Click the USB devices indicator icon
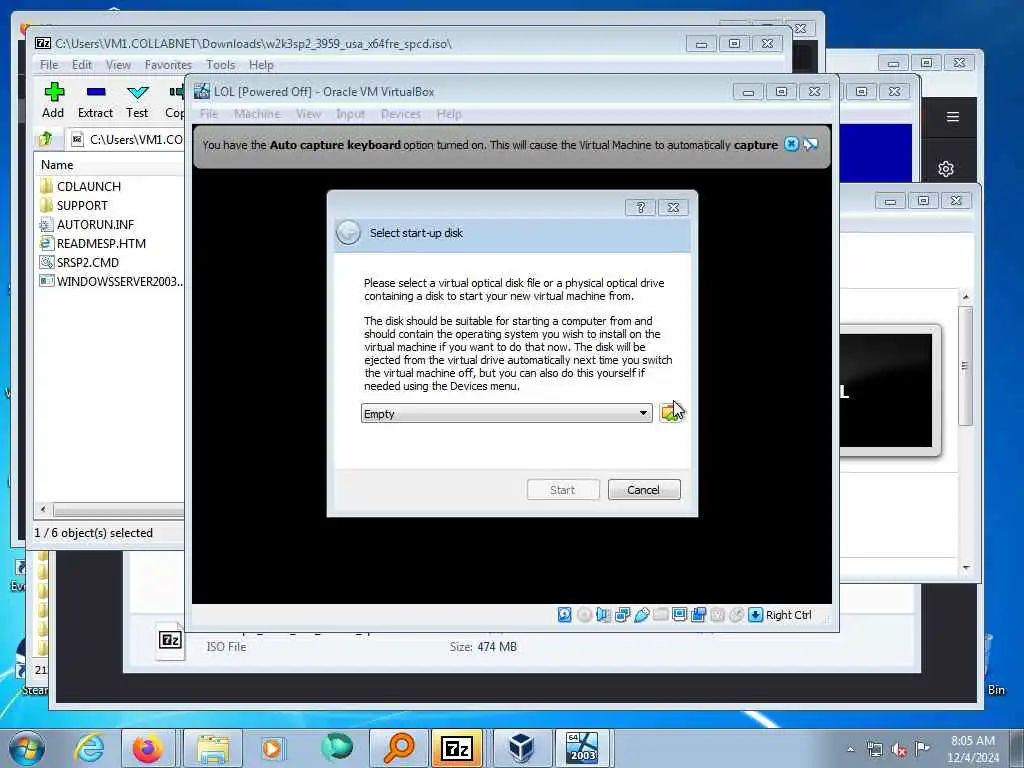This screenshot has width=1024, height=768. [x=641, y=615]
